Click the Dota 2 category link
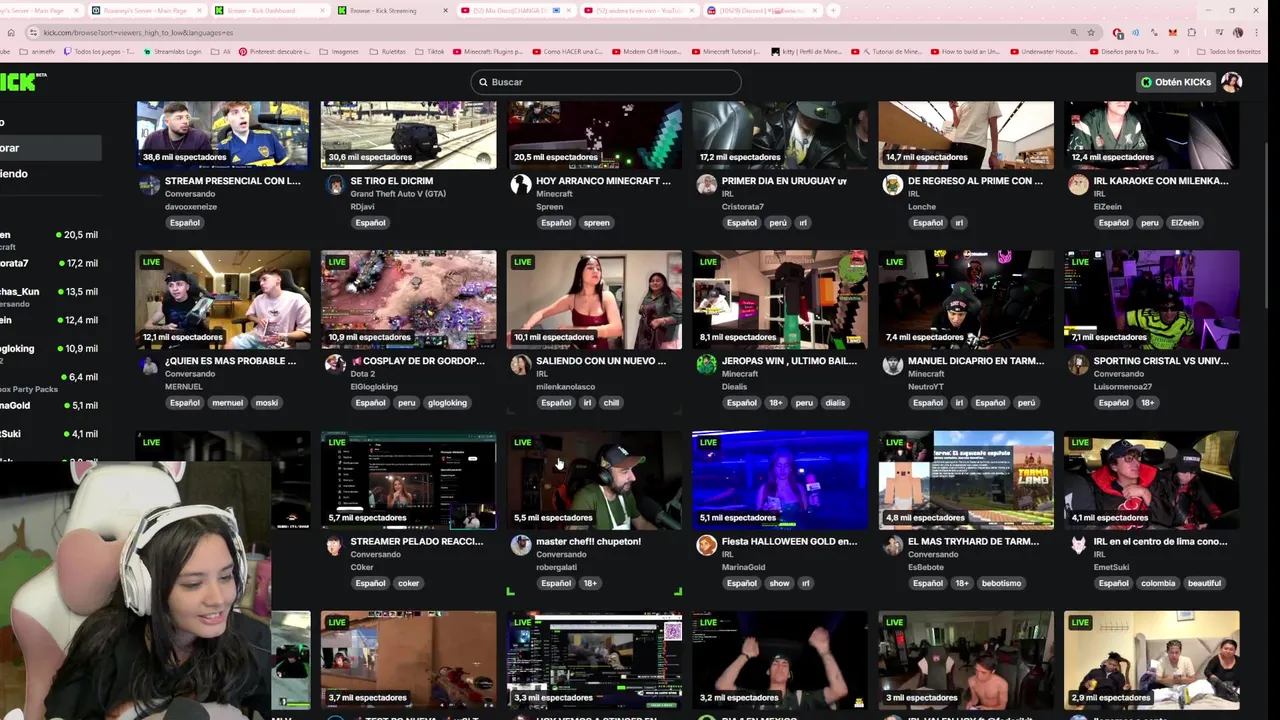The width and height of the screenshot is (1280, 720). coord(364,374)
